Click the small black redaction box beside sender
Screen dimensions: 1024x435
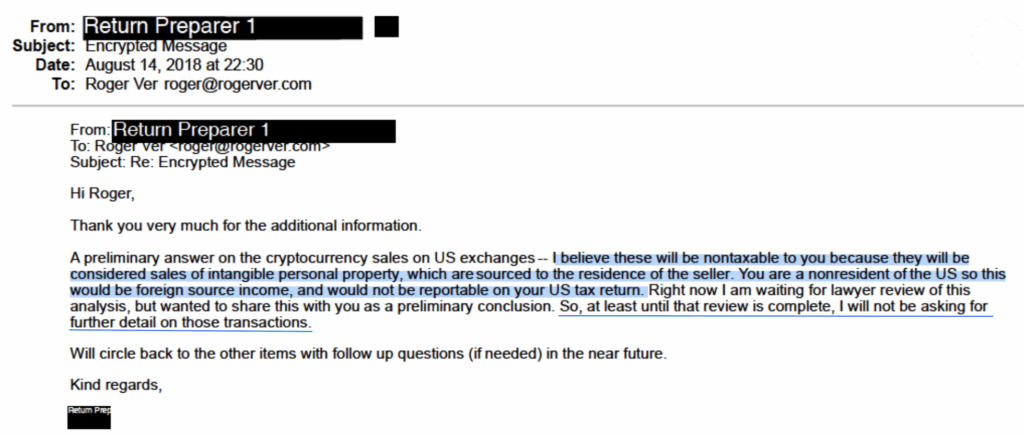pyautogui.click(x=387, y=27)
